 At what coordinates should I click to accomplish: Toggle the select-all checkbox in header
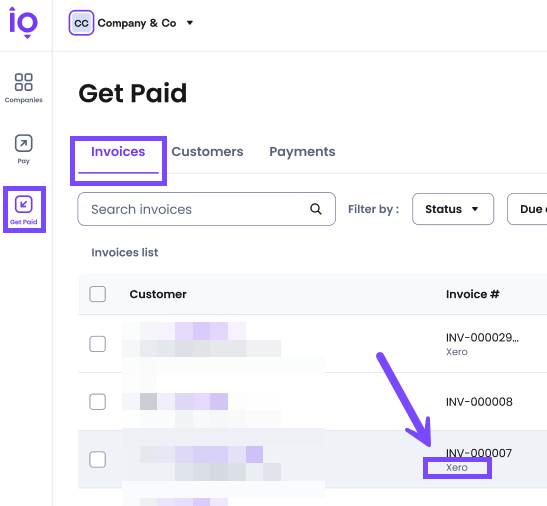click(x=97, y=294)
